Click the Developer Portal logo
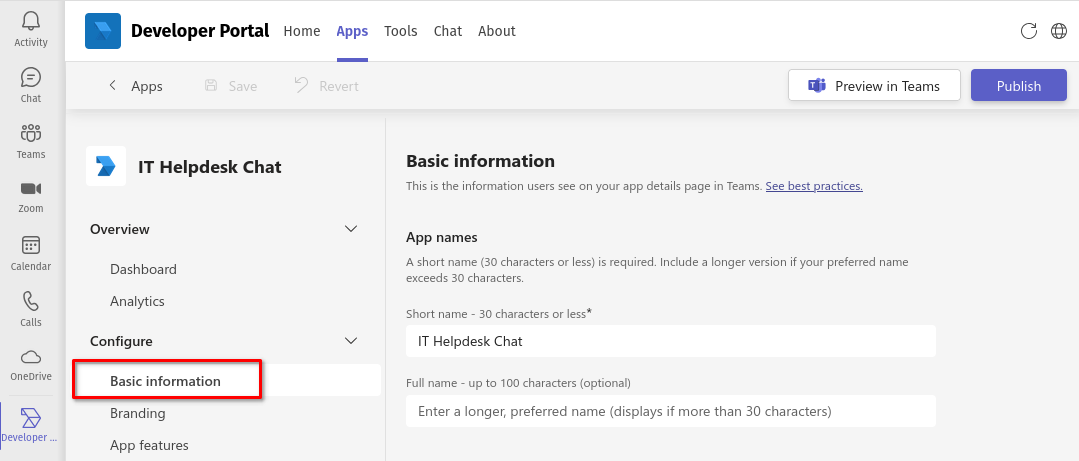Image resolution: width=1079 pixels, height=461 pixels. 103,31
